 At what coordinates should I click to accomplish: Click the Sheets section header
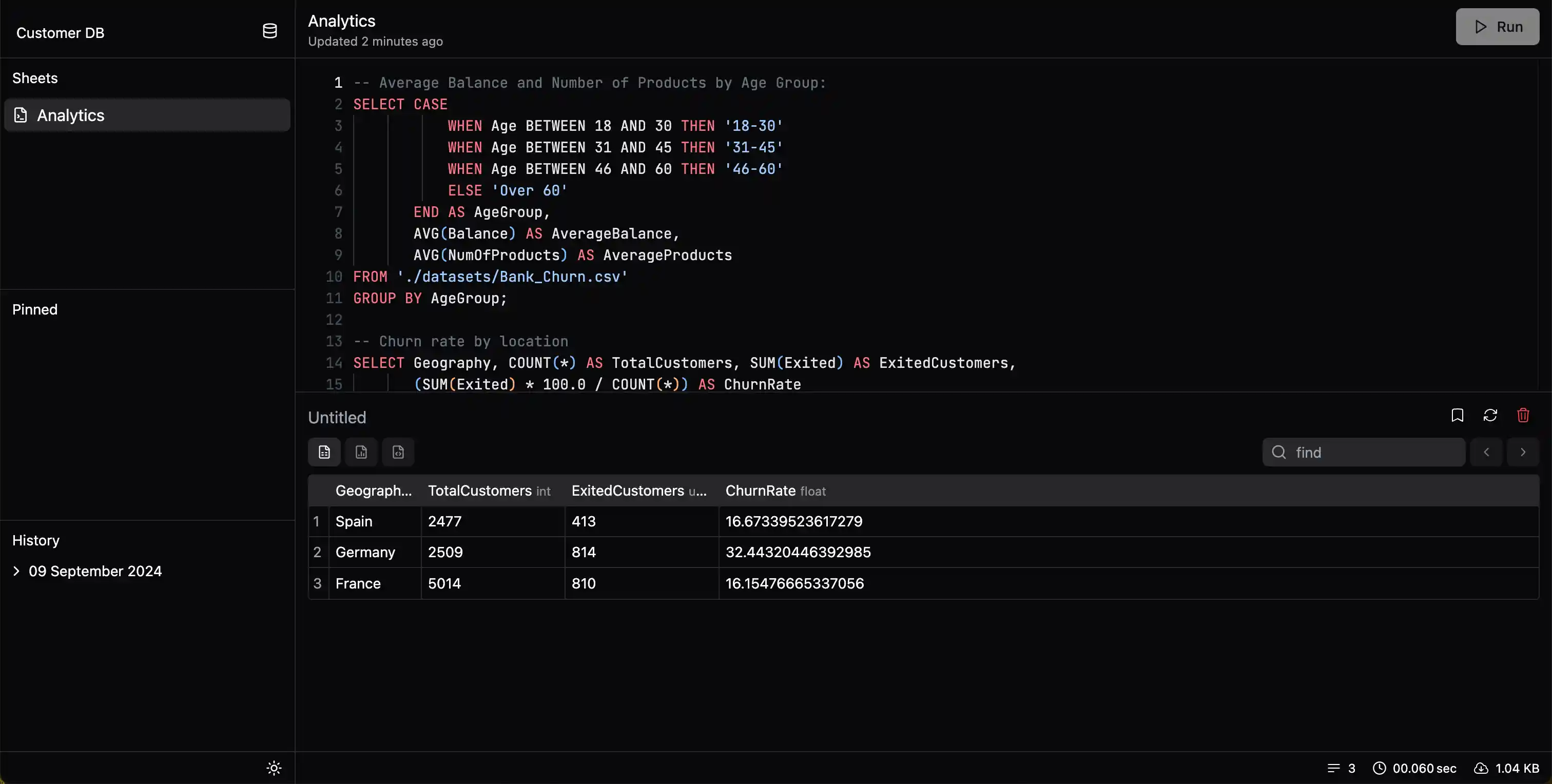click(35, 79)
